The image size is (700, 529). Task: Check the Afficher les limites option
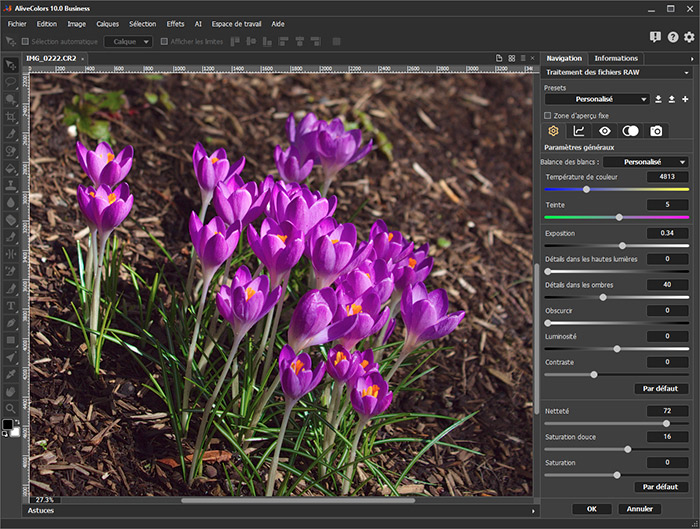pos(163,42)
